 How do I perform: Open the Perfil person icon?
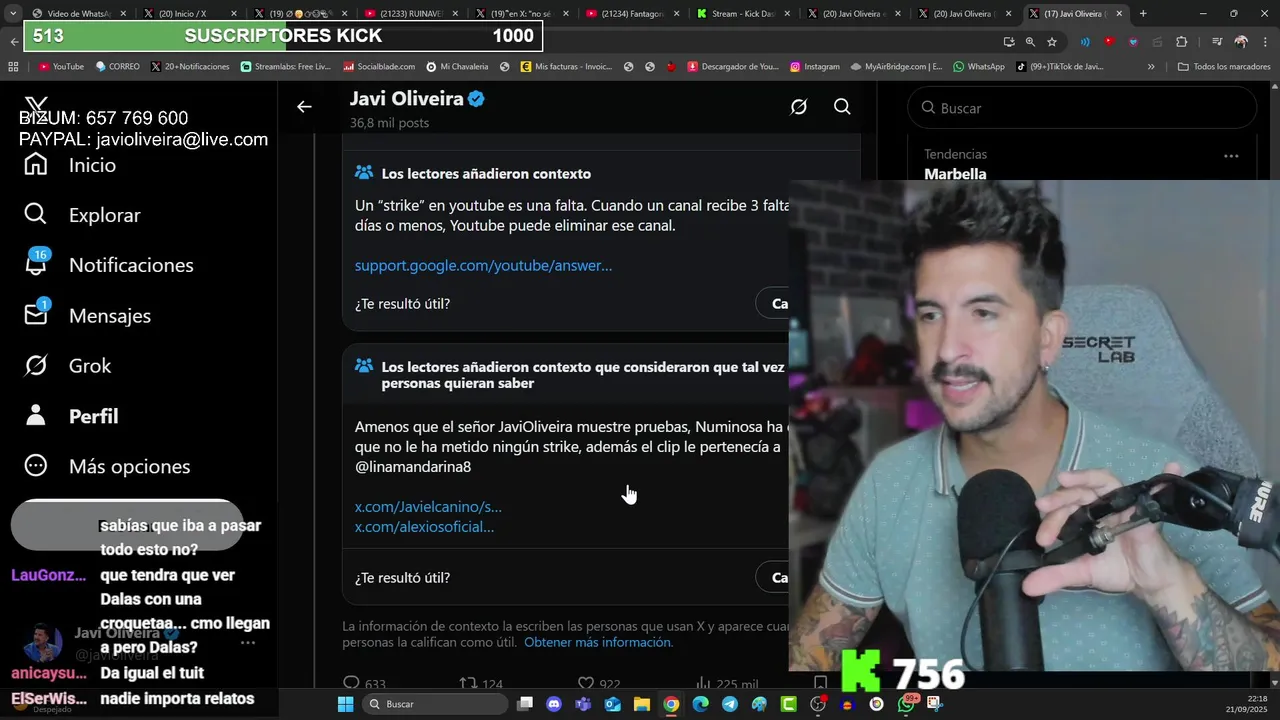36,415
